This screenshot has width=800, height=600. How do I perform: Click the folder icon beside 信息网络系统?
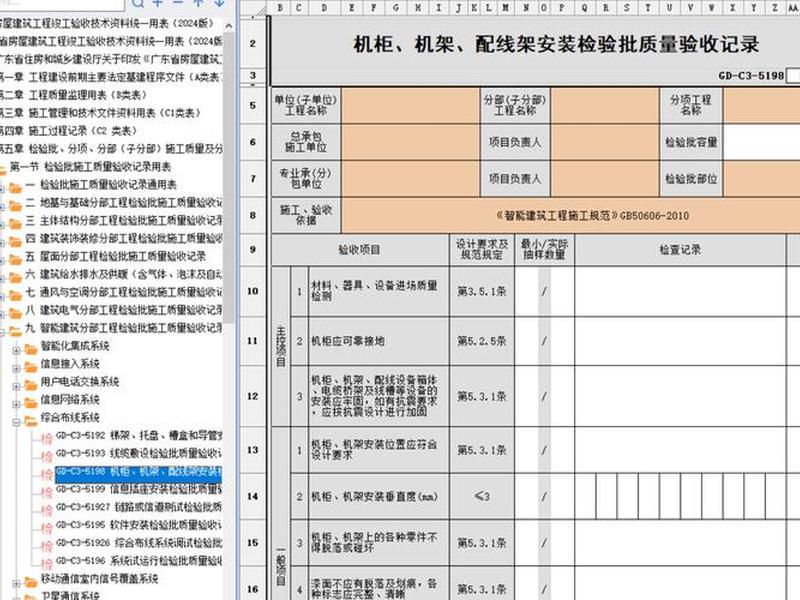(x=31, y=403)
